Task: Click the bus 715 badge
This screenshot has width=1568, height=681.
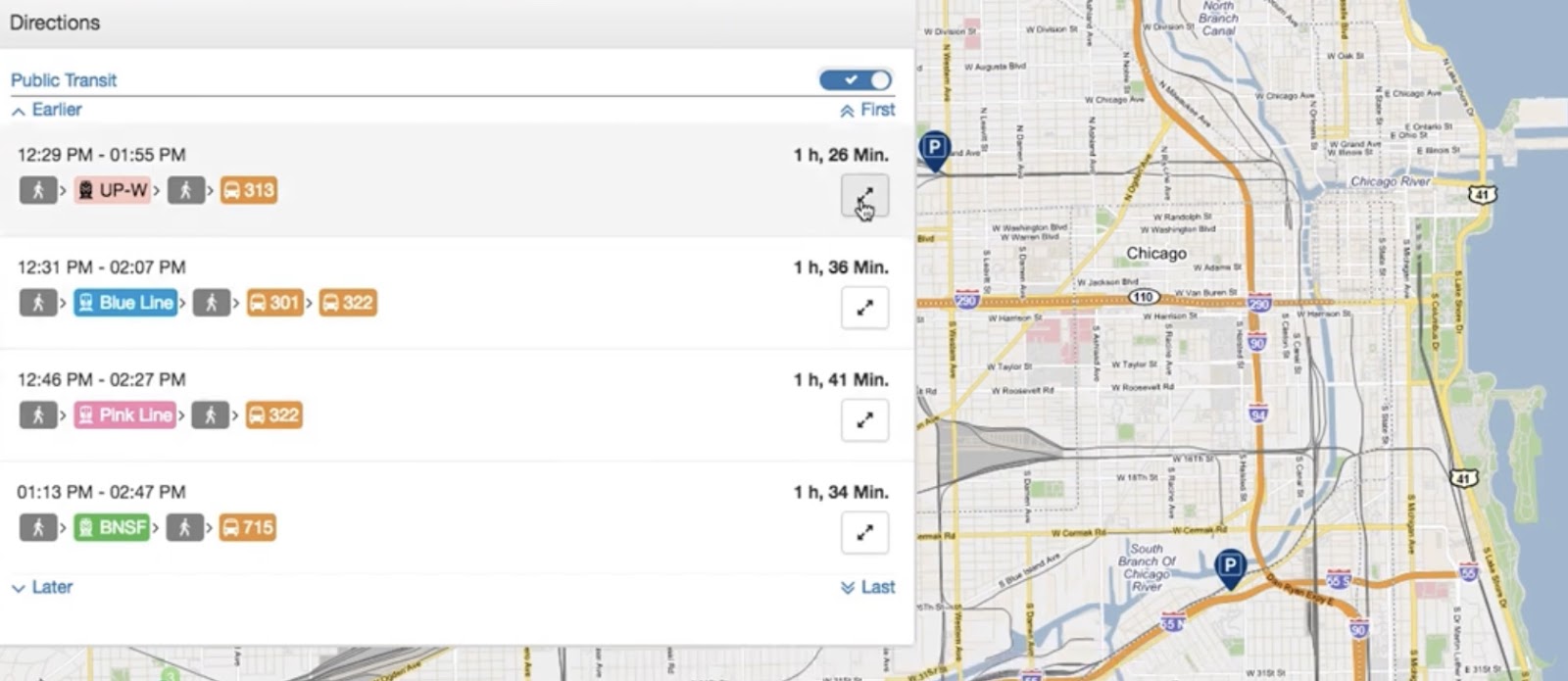Action: [247, 528]
